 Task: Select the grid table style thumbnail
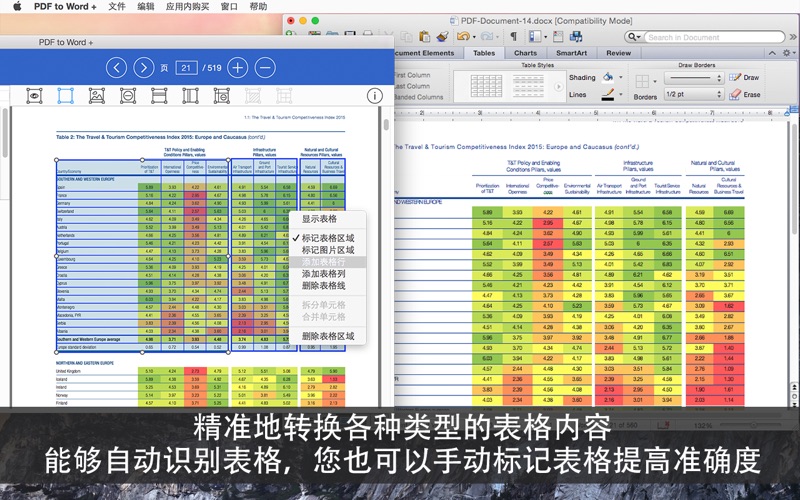[x=486, y=86]
